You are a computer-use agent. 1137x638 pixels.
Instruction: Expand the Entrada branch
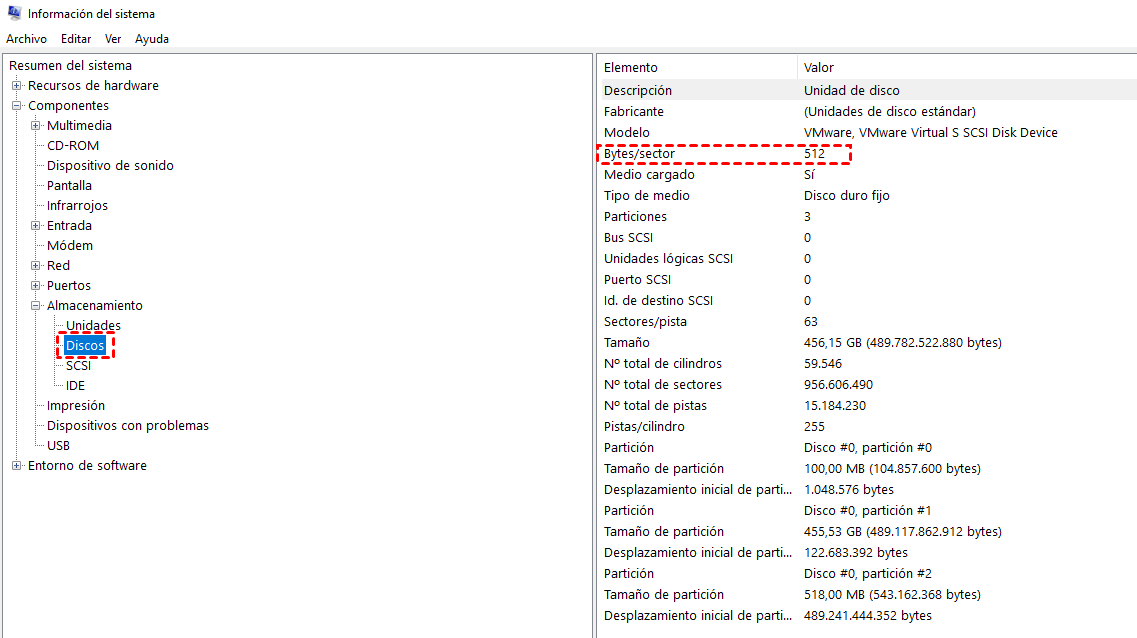pyautogui.click(x=36, y=226)
